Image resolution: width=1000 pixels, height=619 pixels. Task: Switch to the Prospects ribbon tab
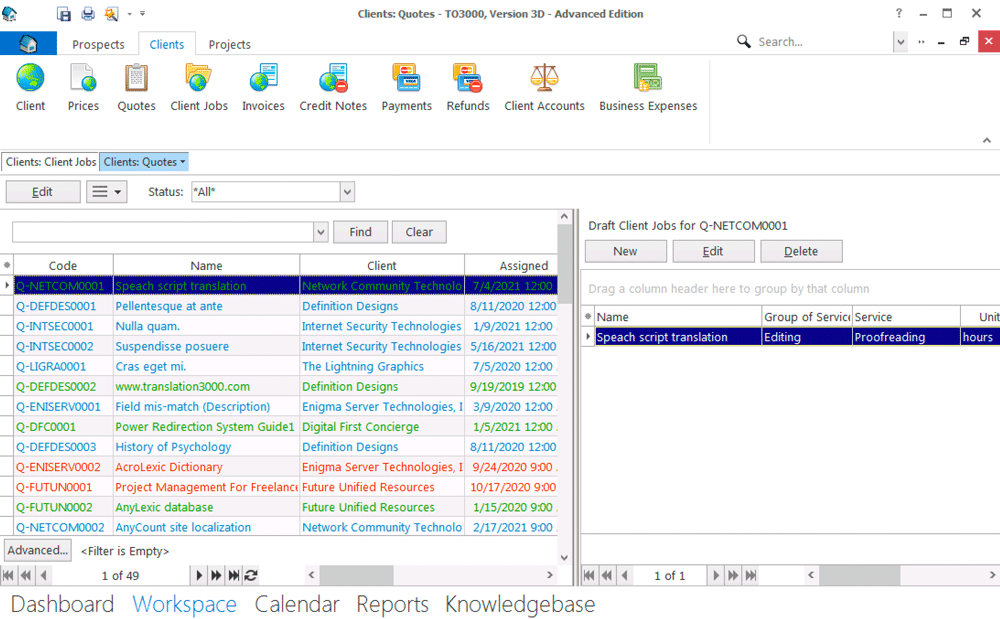pyautogui.click(x=98, y=44)
